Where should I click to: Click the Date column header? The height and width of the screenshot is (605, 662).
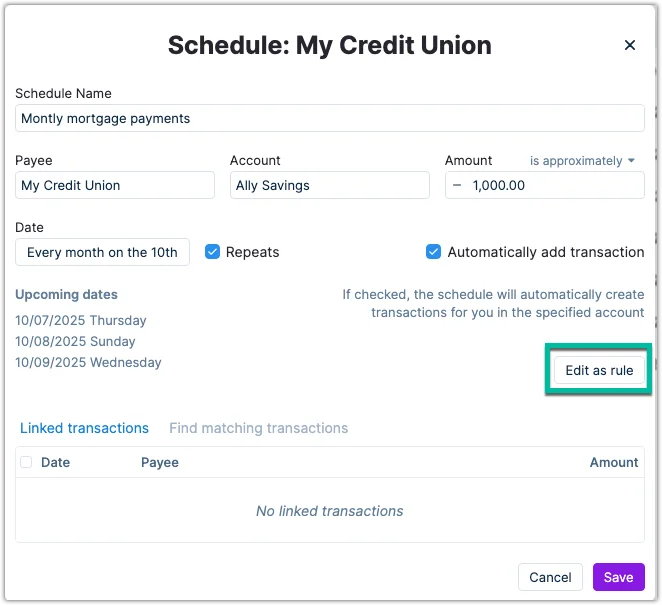pyautogui.click(x=55, y=462)
